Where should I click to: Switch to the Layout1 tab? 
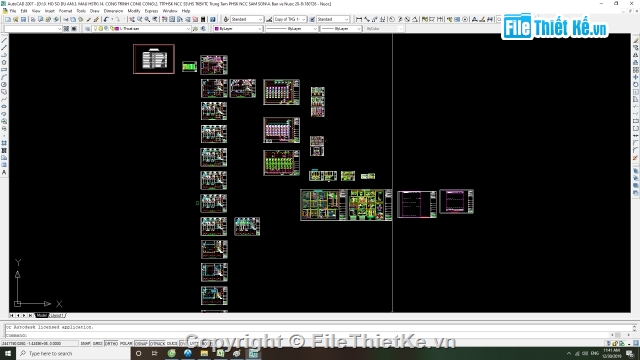click(57, 316)
